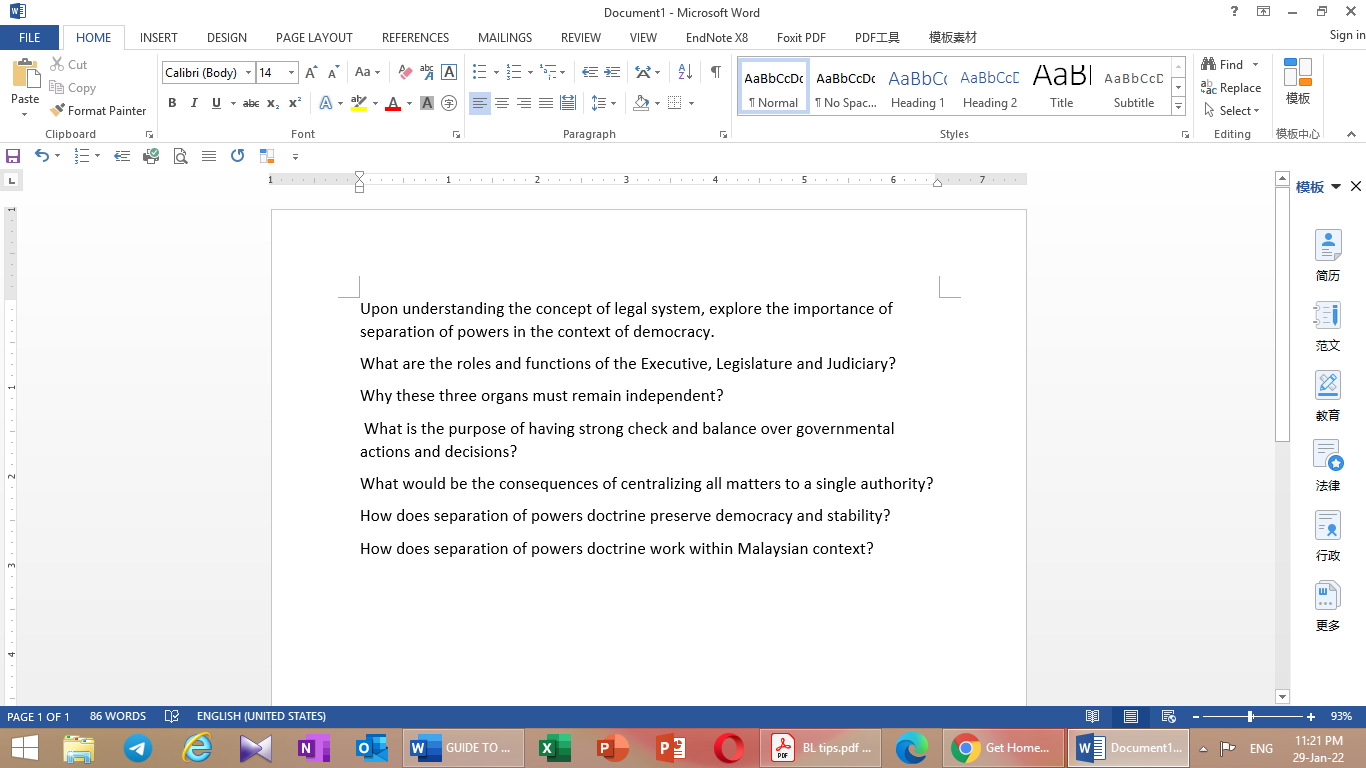1366x768 pixels.
Task: Clear all formatting with the eraser icon
Action: click(x=405, y=72)
